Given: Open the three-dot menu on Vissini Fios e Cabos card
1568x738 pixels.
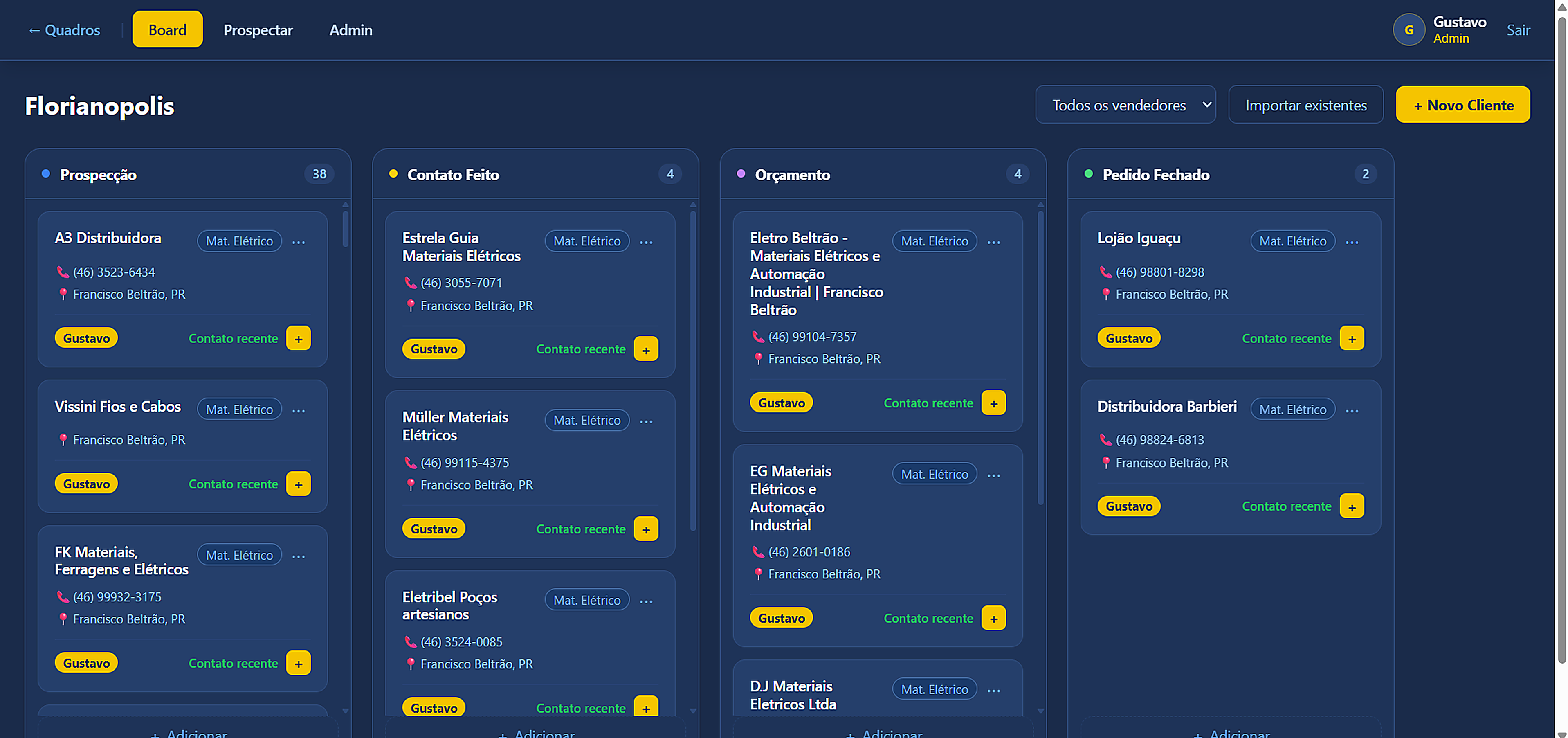Looking at the screenshot, I should (x=298, y=410).
